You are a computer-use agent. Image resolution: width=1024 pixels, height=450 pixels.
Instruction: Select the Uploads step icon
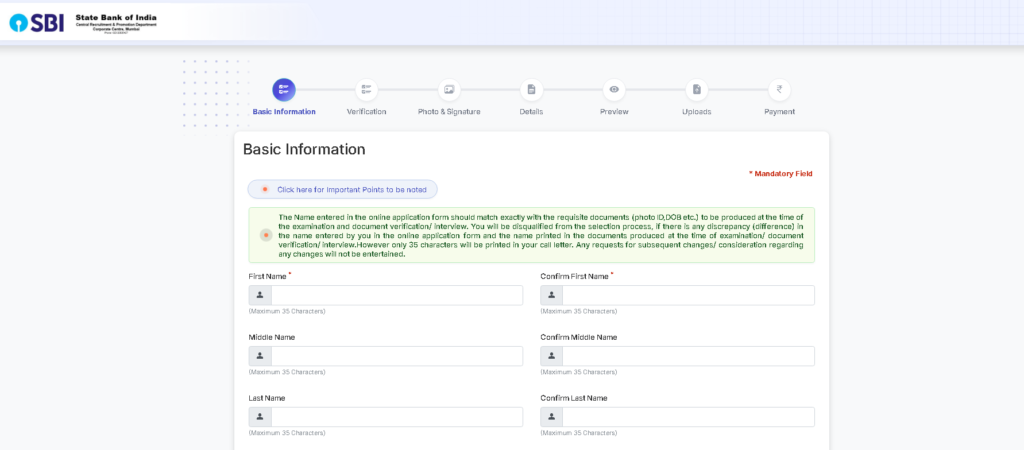(697, 89)
